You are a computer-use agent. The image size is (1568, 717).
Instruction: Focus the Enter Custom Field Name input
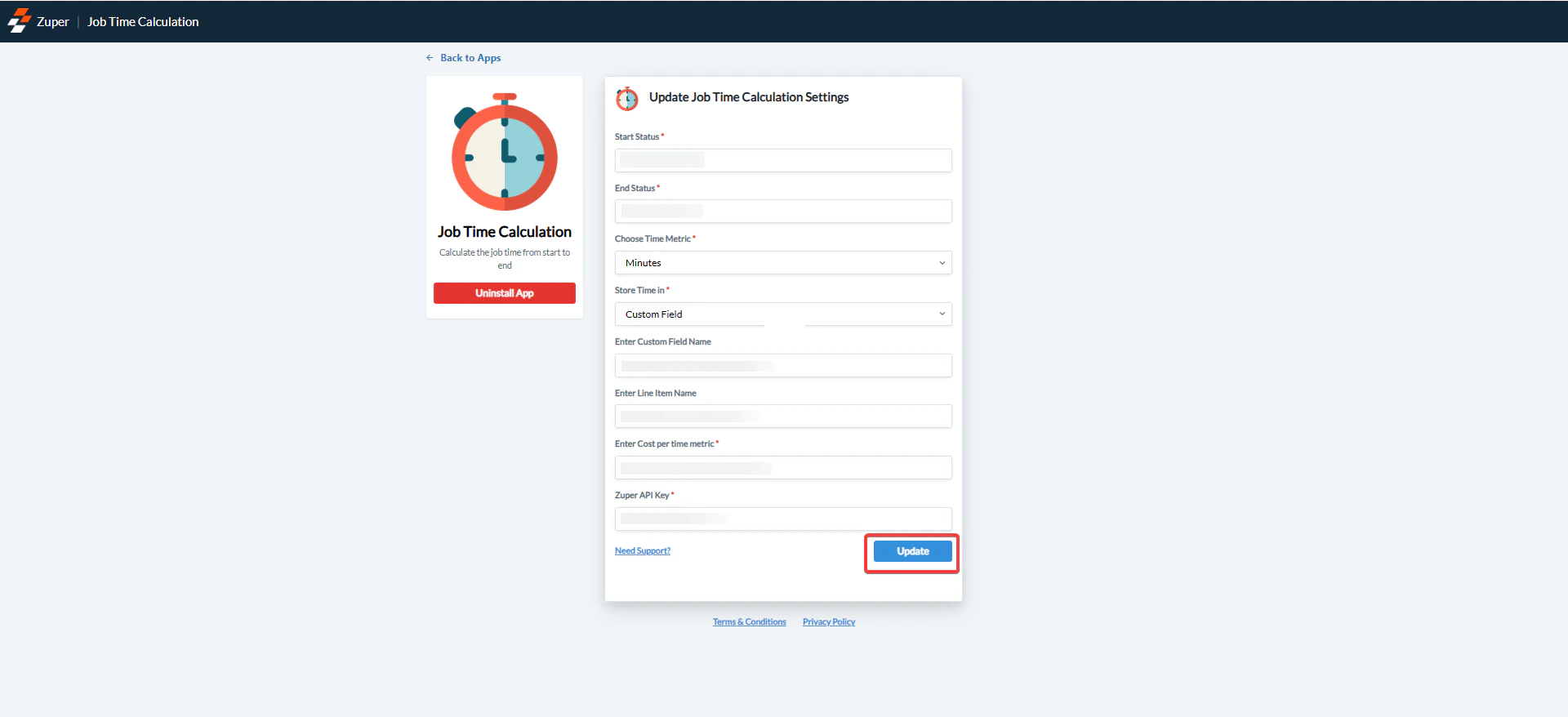(783, 366)
